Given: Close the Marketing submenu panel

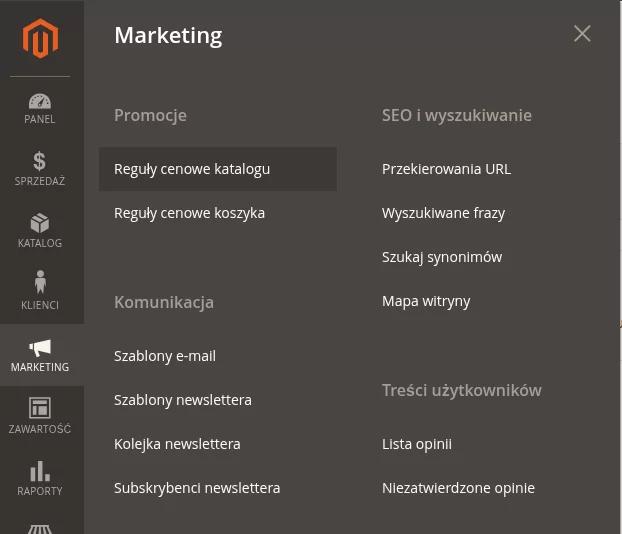Looking at the screenshot, I should pyautogui.click(x=582, y=34).
